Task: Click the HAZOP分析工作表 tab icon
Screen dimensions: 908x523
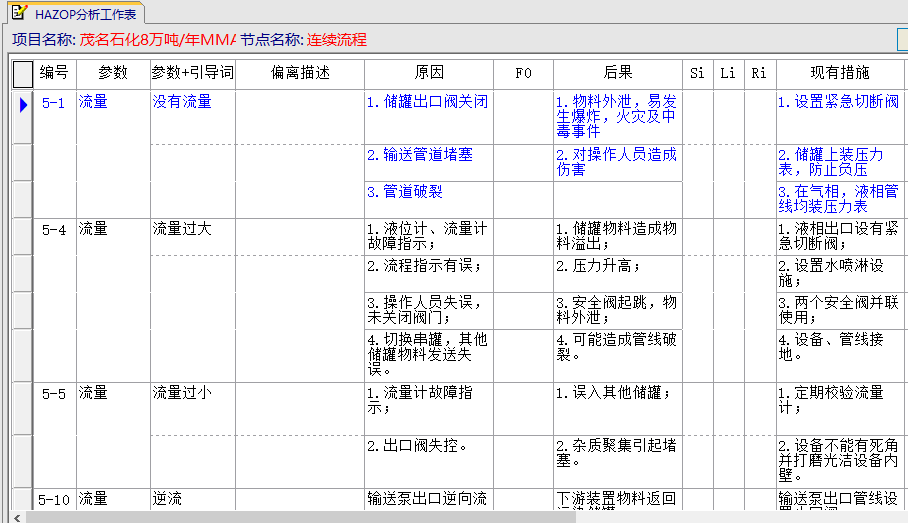Action: [20, 12]
